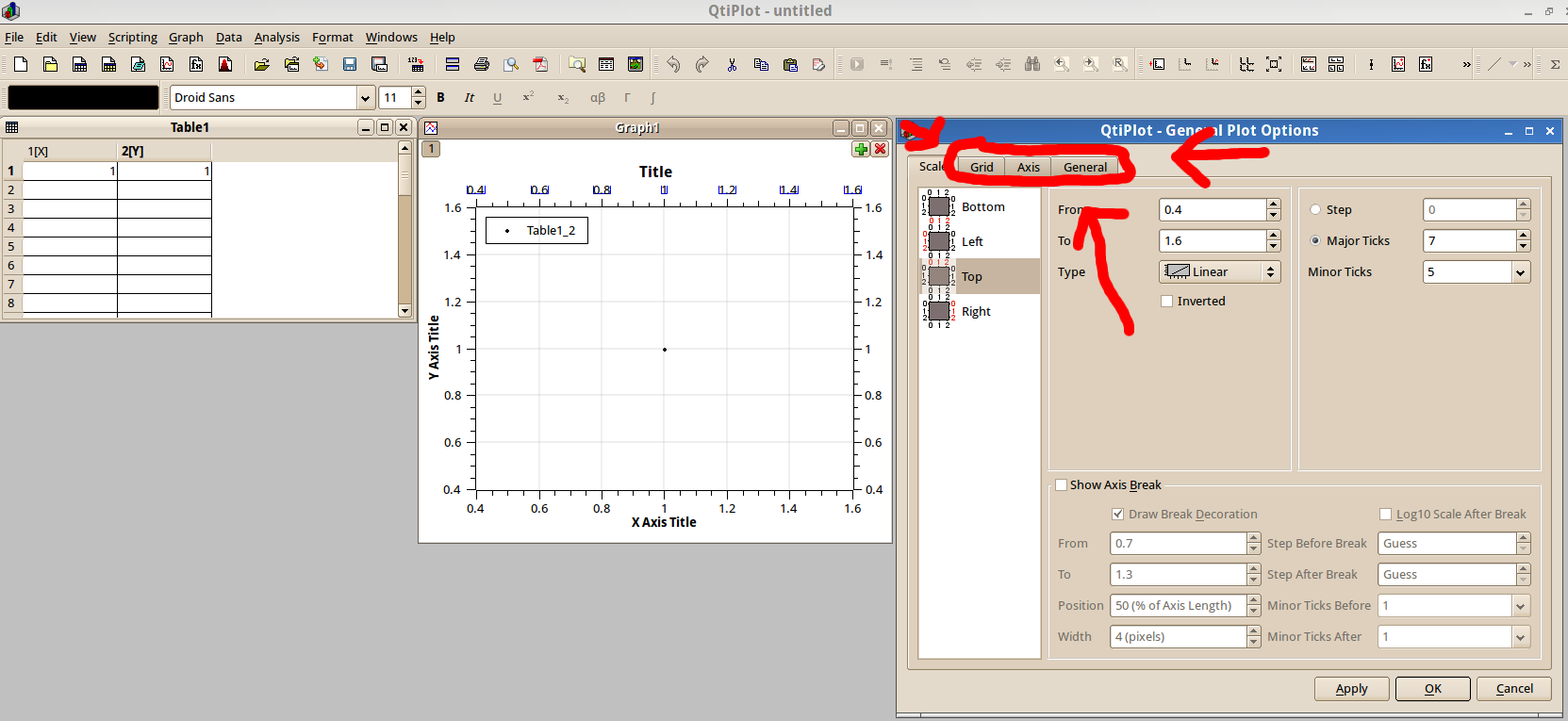
Task: Click the Sigma icon at toolbar's end
Action: (1555, 64)
